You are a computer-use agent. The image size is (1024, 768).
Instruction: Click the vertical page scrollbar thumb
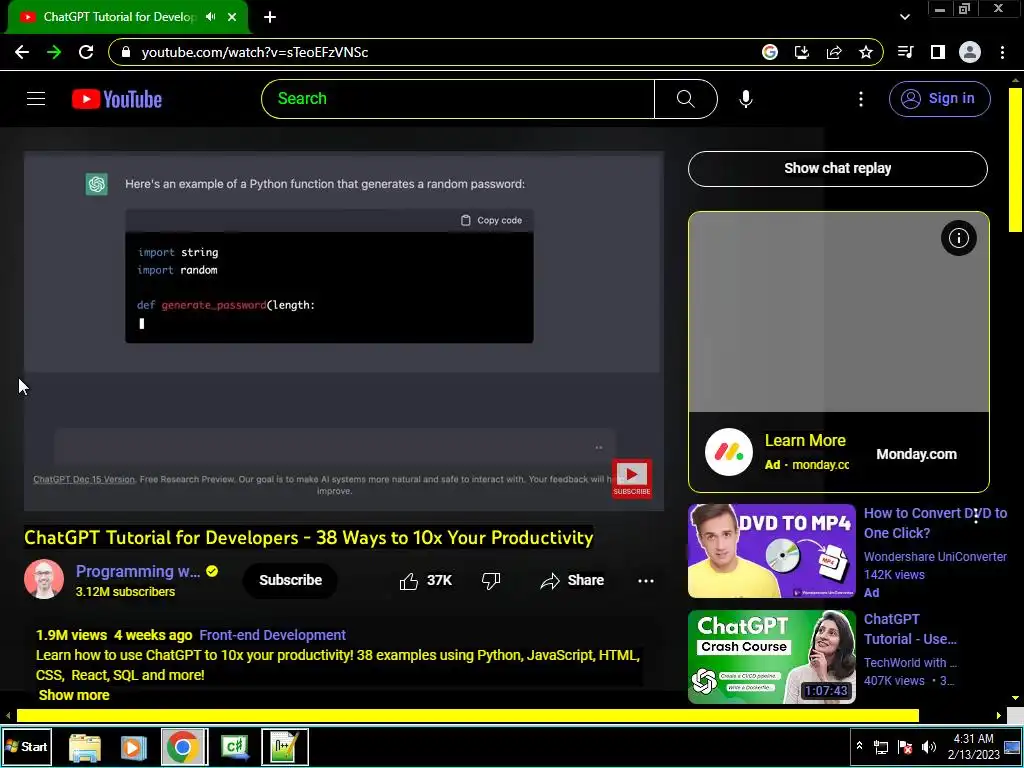pyautogui.click(x=1016, y=159)
